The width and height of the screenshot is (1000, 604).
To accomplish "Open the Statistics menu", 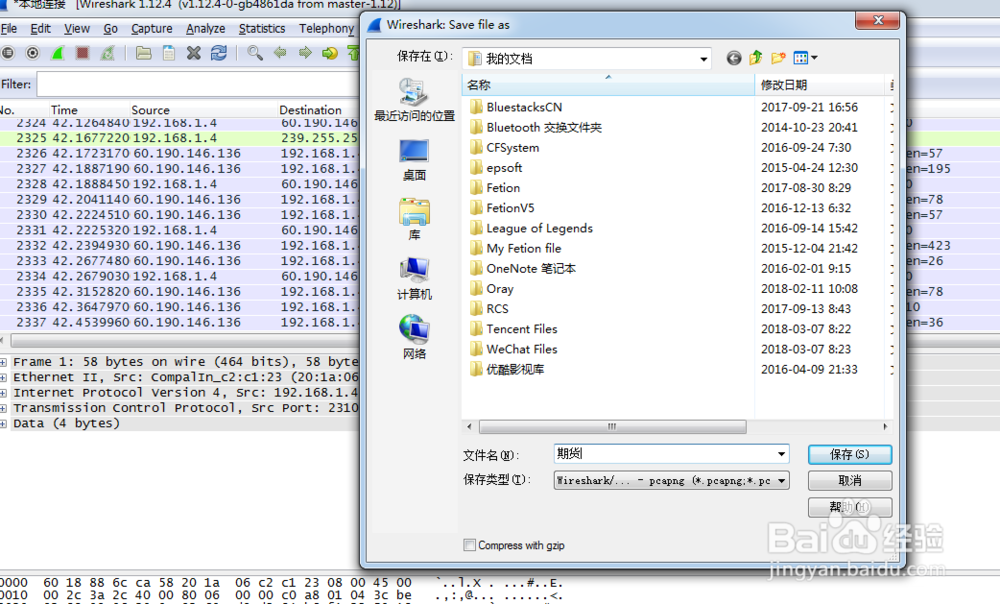I will point(262,29).
